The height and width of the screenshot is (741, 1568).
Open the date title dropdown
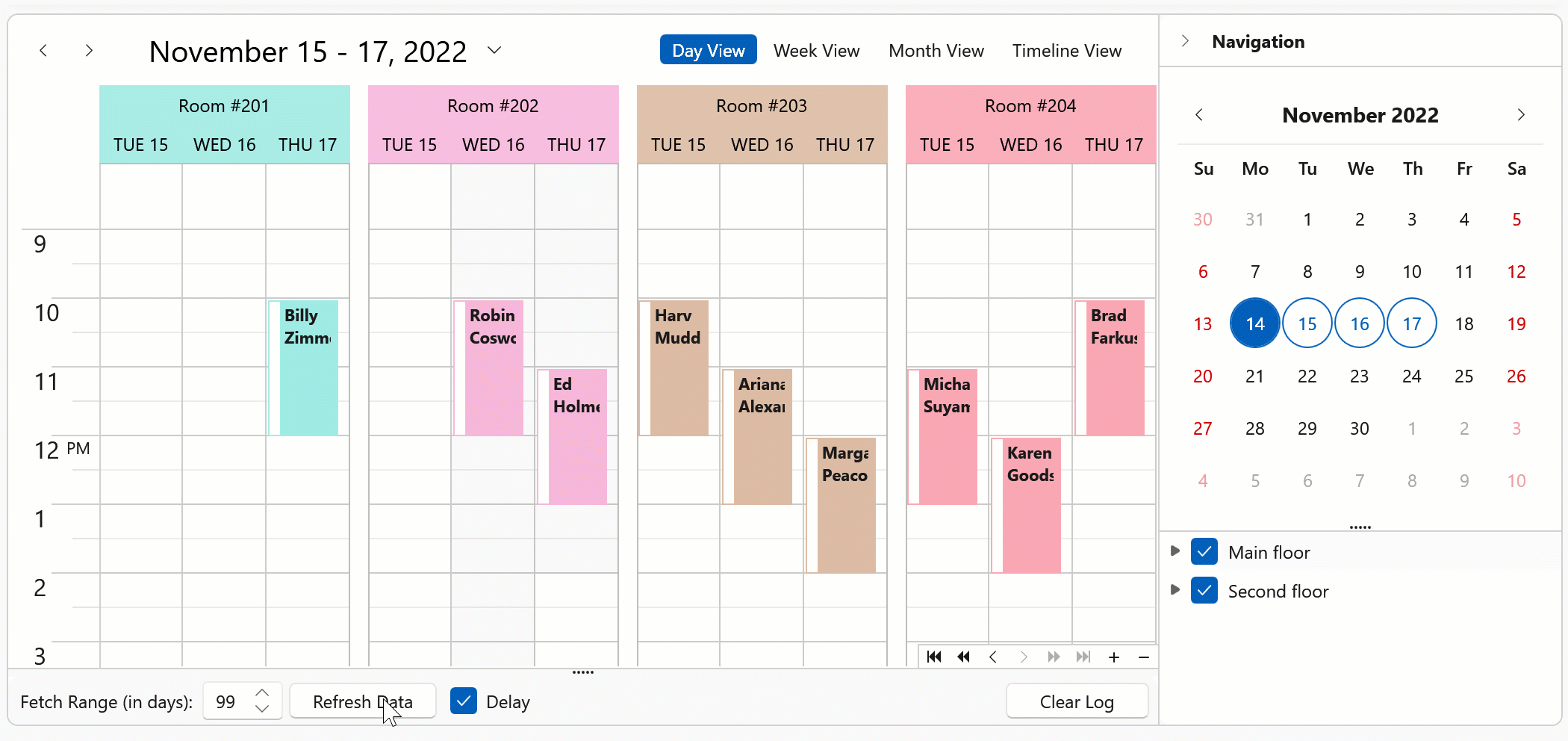(x=494, y=50)
